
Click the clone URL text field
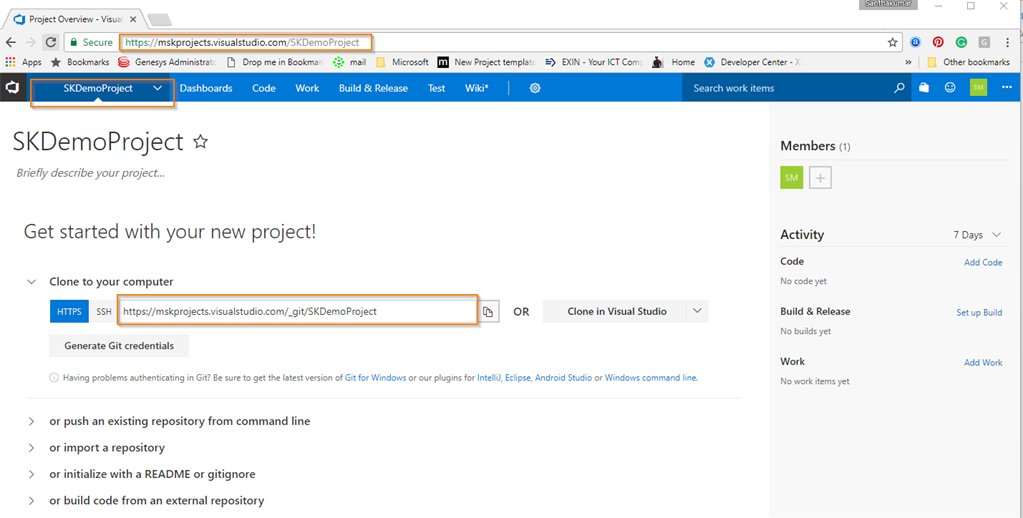click(298, 311)
